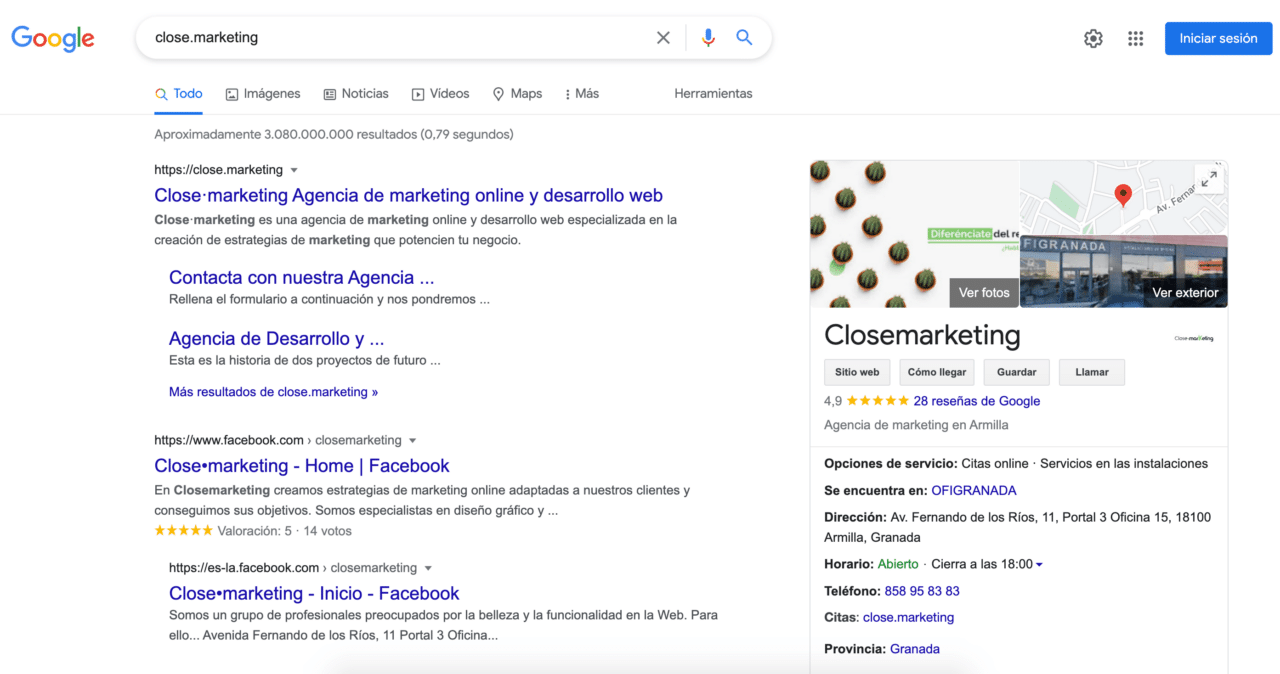The width and height of the screenshot is (1280, 674).
Task: Click the Cómo llegar button
Action: pyautogui.click(x=936, y=371)
